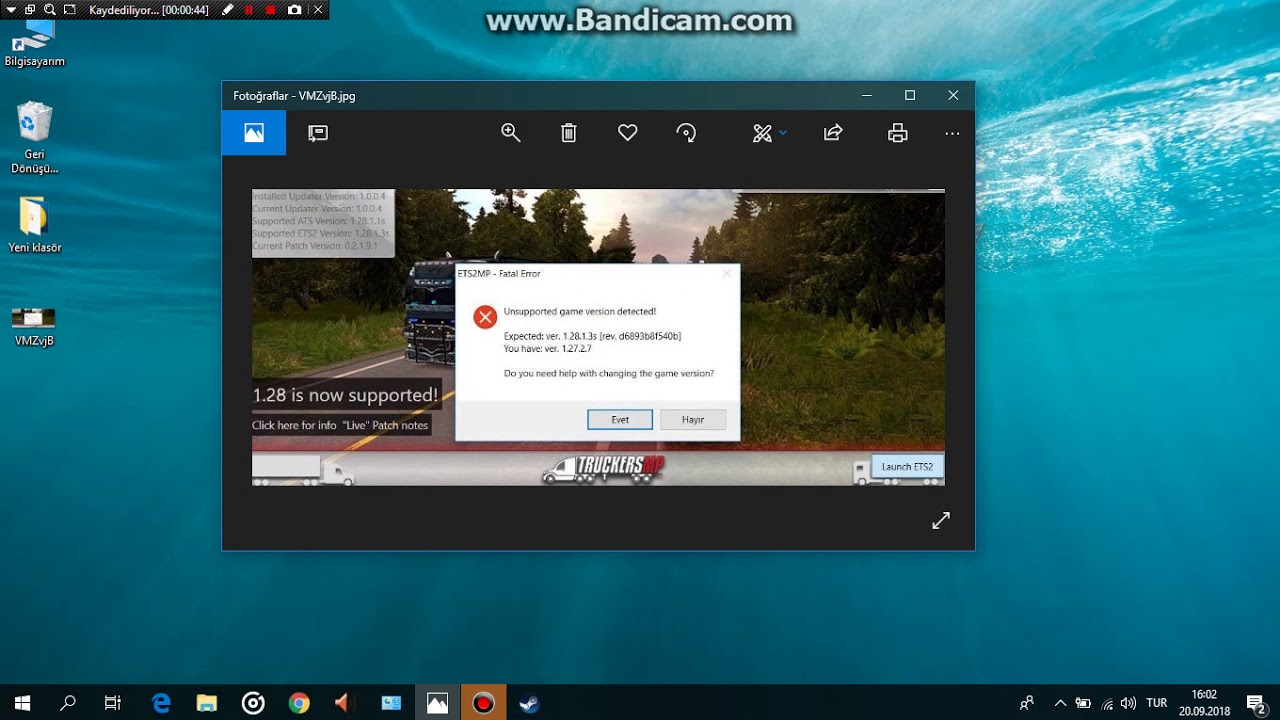This screenshot has height=720, width=1280.
Task: Click Bandicam rectangle area selection icon
Action: click(x=69, y=10)
